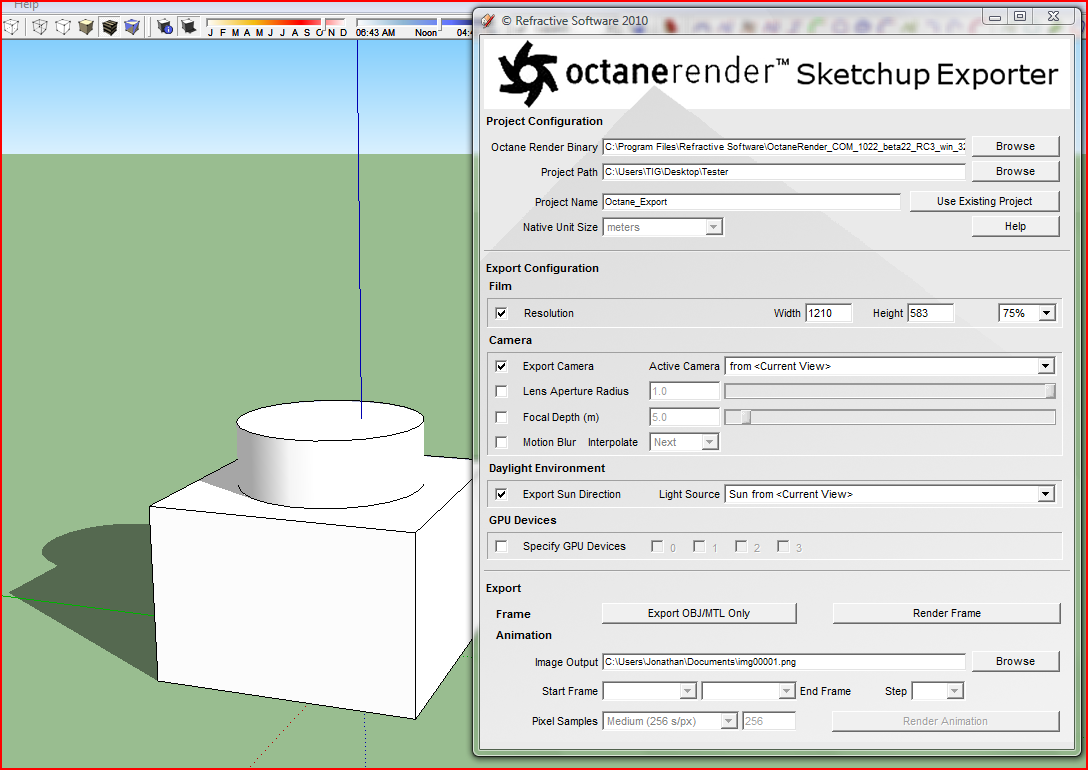
Task: Switch to Hidden Line face style
Action: pyautogui.click(x=63, y=27)
